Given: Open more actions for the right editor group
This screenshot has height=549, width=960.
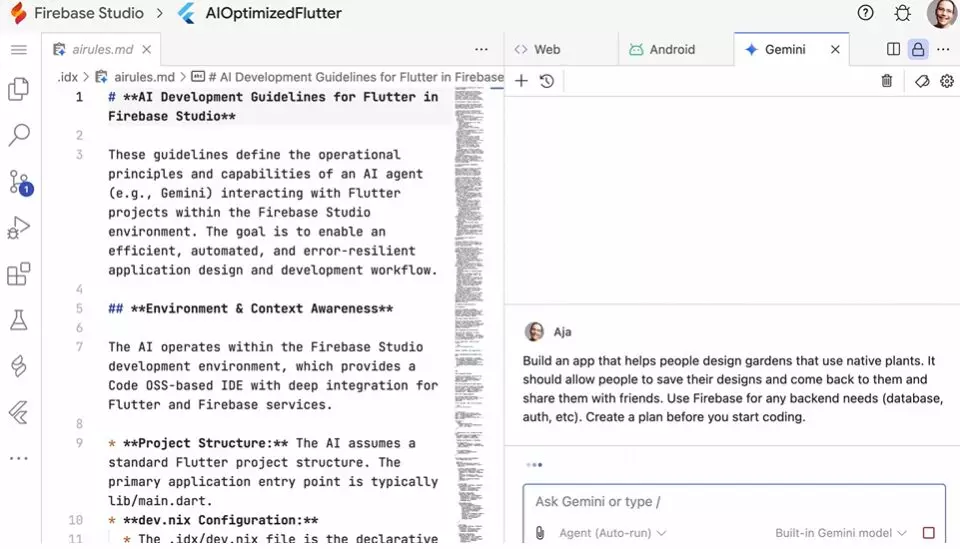Looking at the screenshot, I should (943, 50).
